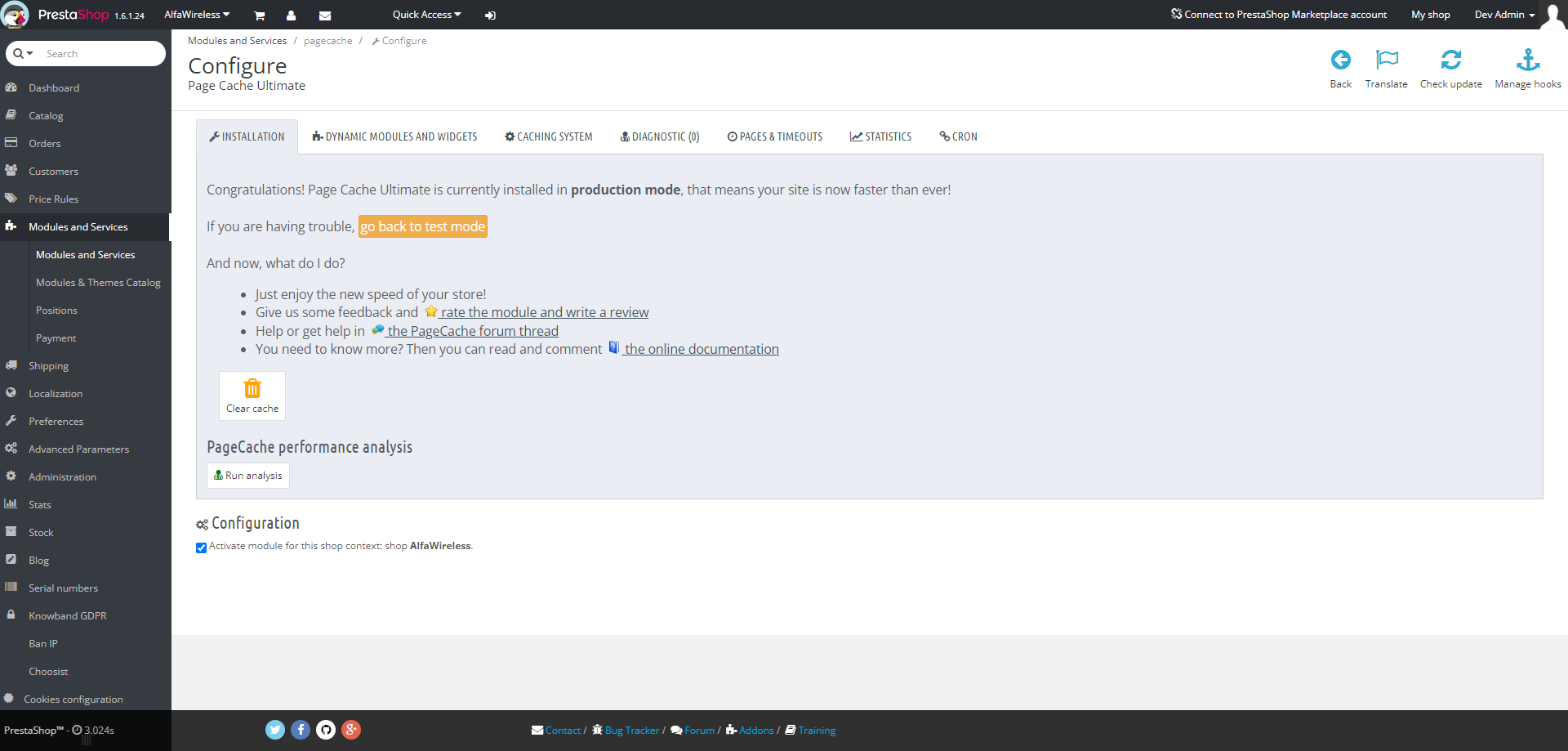Viewport: 1568px width, 751px height.
Task: Open the online documentation link
Action: click(x=693, y=349)
